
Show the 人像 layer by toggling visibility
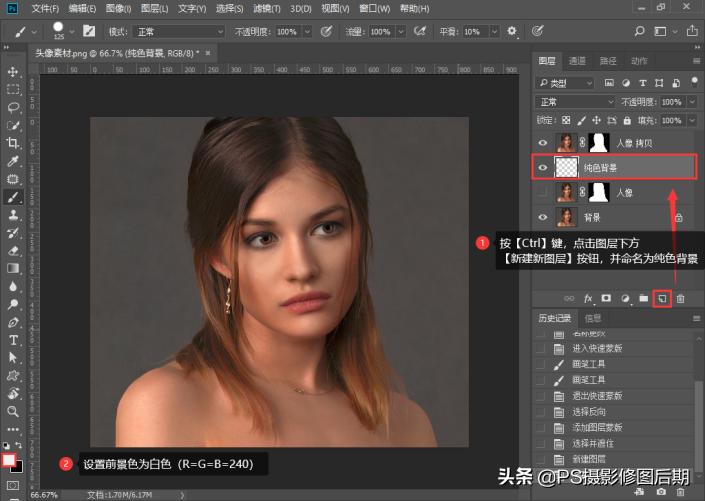tap(543, 192)
